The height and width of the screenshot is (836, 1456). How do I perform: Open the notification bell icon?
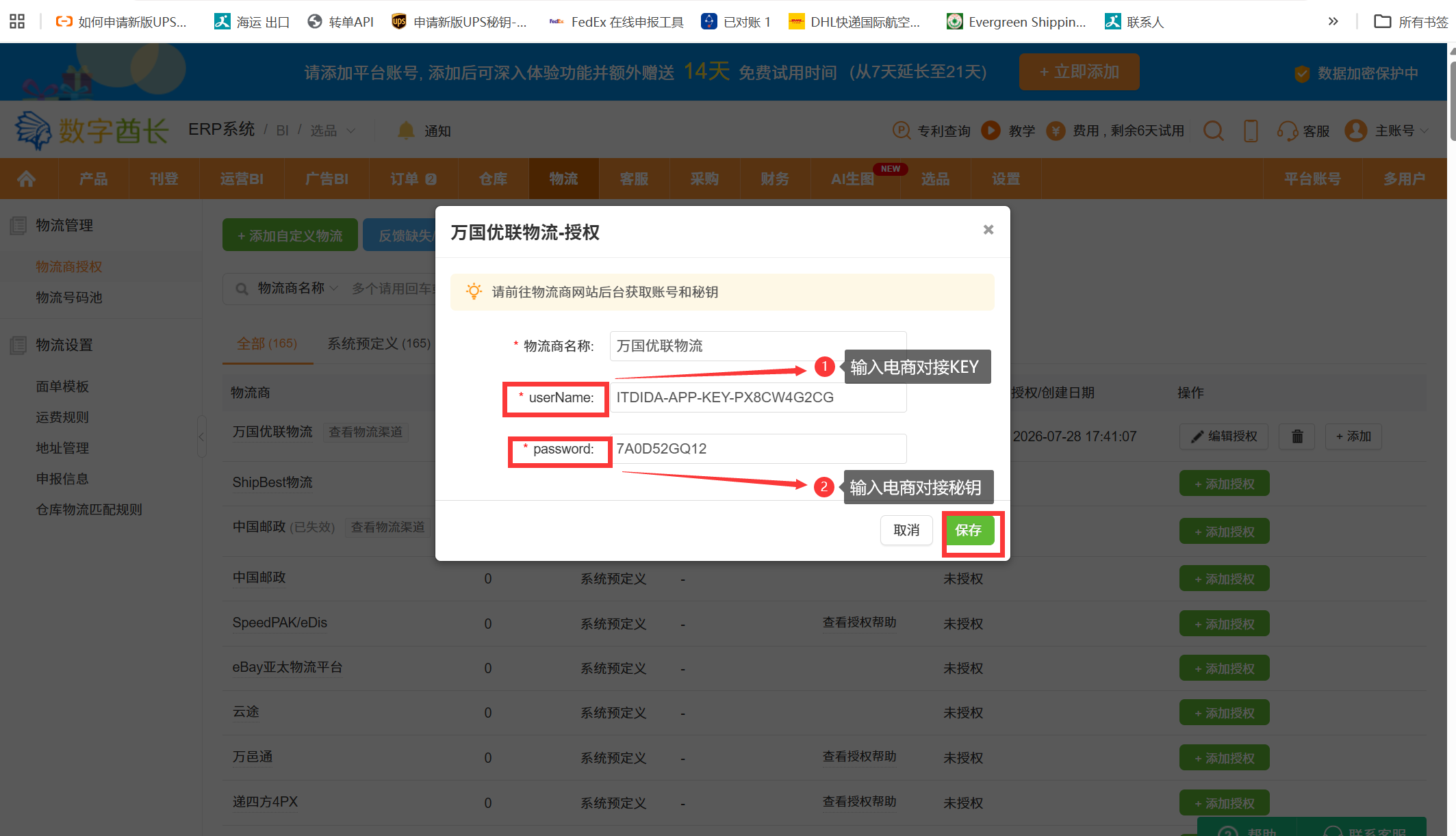pyautogui.click(x=406, y=130)
